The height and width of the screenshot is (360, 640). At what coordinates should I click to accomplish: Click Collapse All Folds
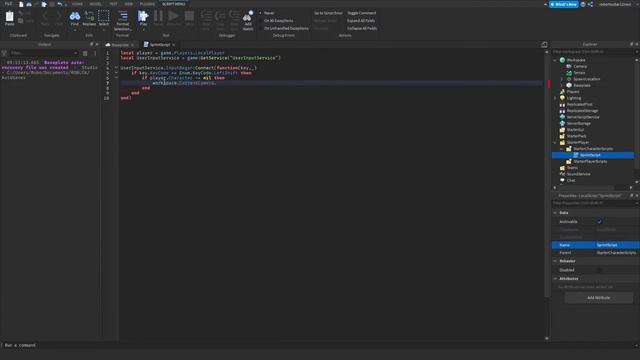(x=362, y=28)
